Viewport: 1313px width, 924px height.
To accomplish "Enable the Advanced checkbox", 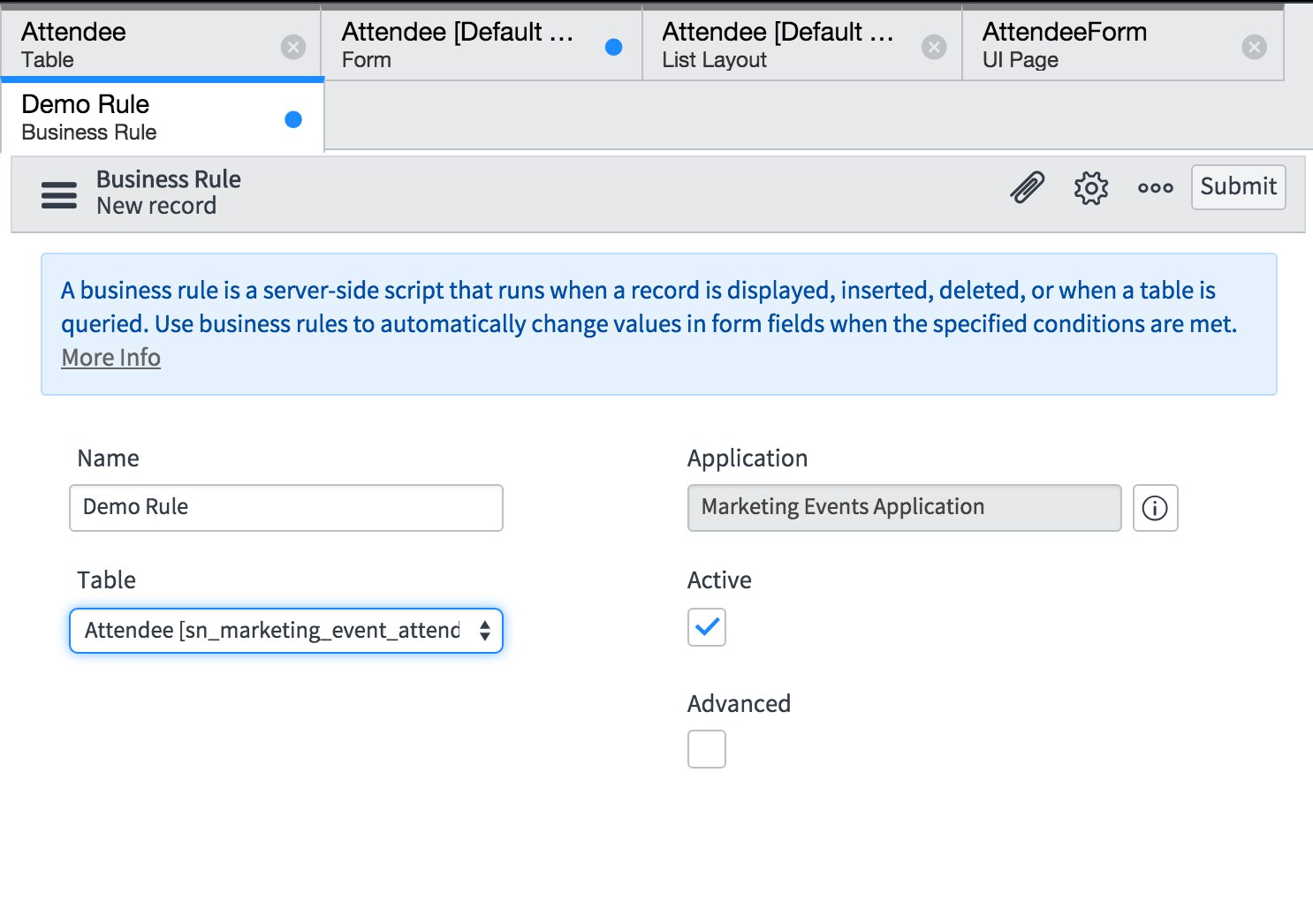I will 707,749.
